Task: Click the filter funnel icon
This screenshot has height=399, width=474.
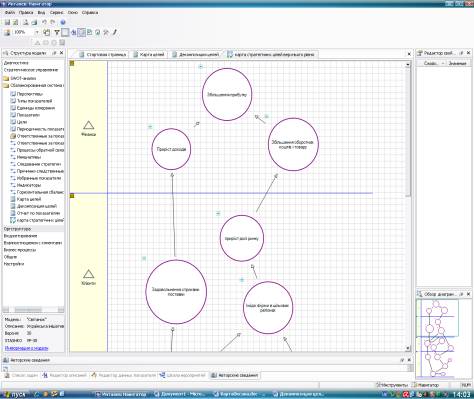Action: point(57,32)
